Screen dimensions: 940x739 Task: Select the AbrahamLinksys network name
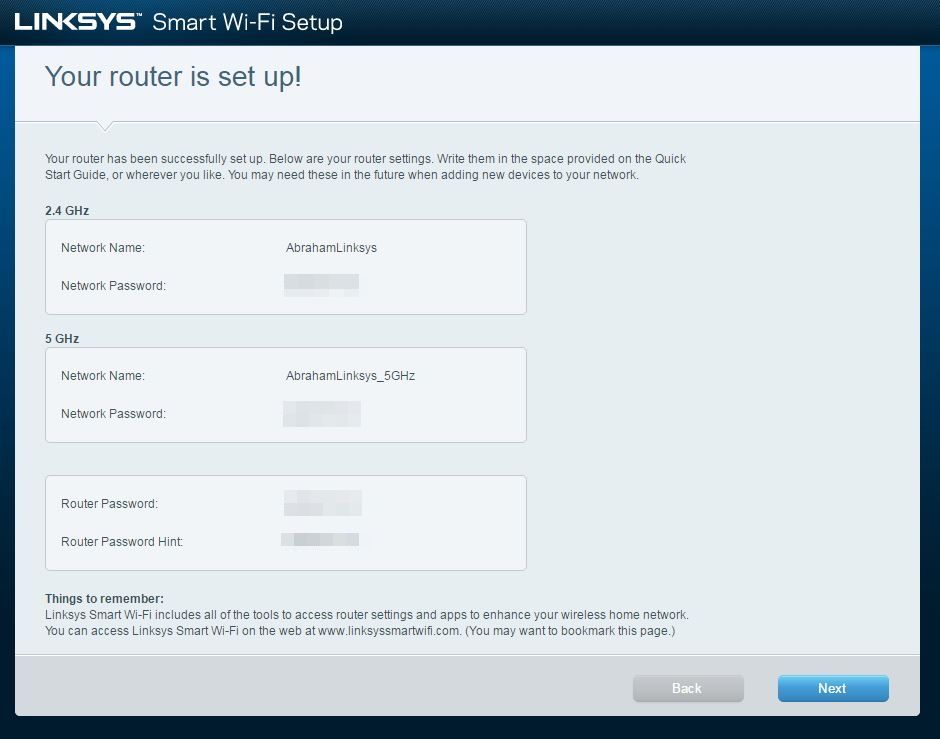point(331,247)
